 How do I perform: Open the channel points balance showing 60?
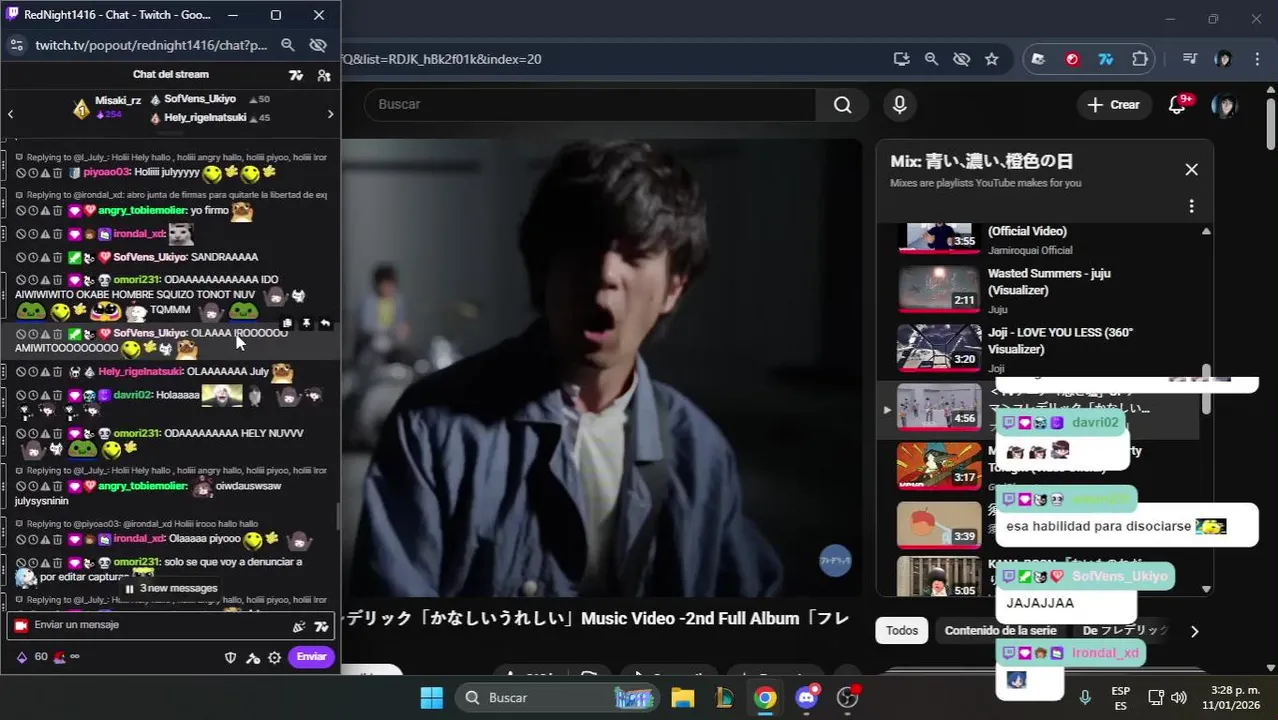(x=32, y=657)
